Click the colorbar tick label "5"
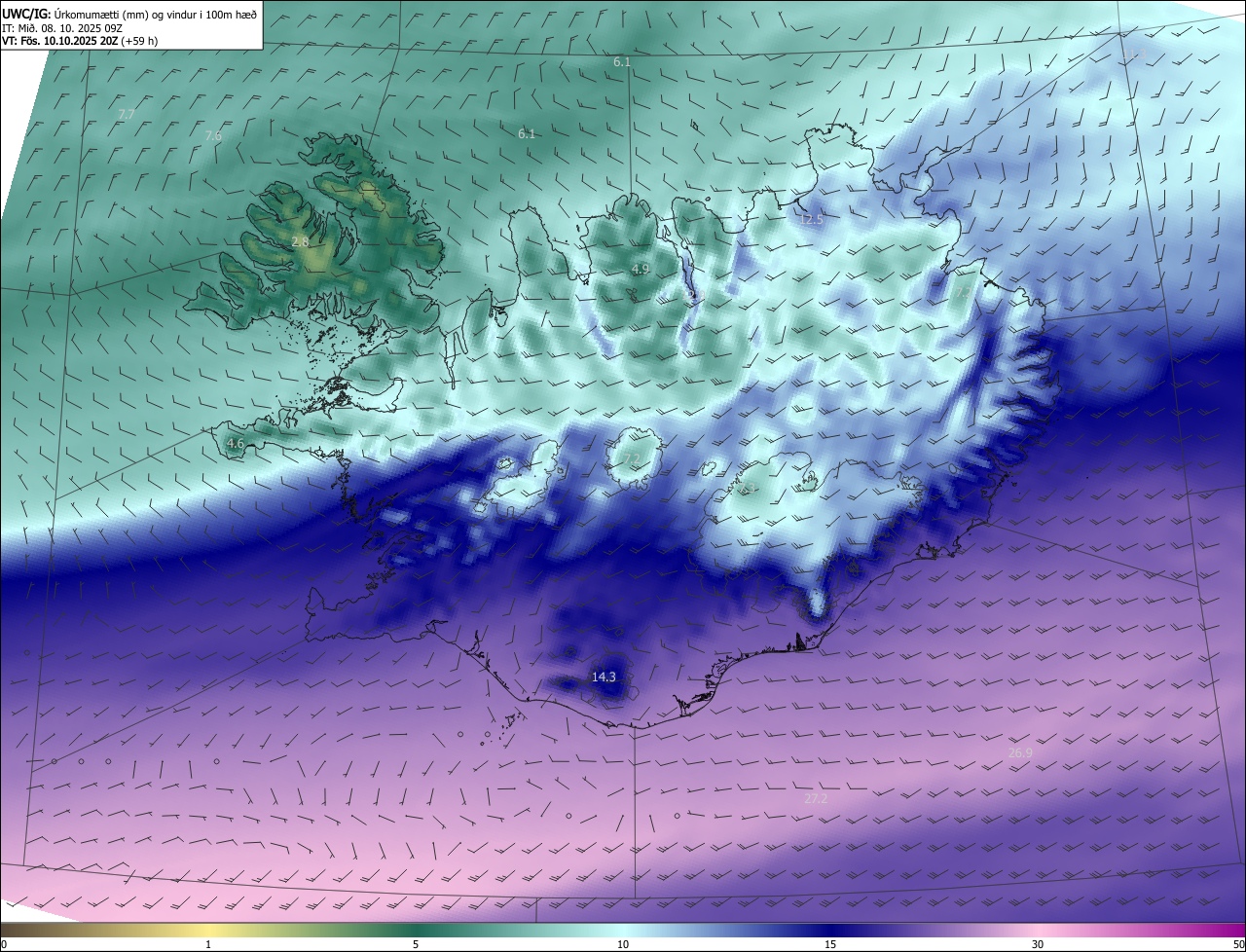Screen dimensions: 1246x952 coord(416,944)
